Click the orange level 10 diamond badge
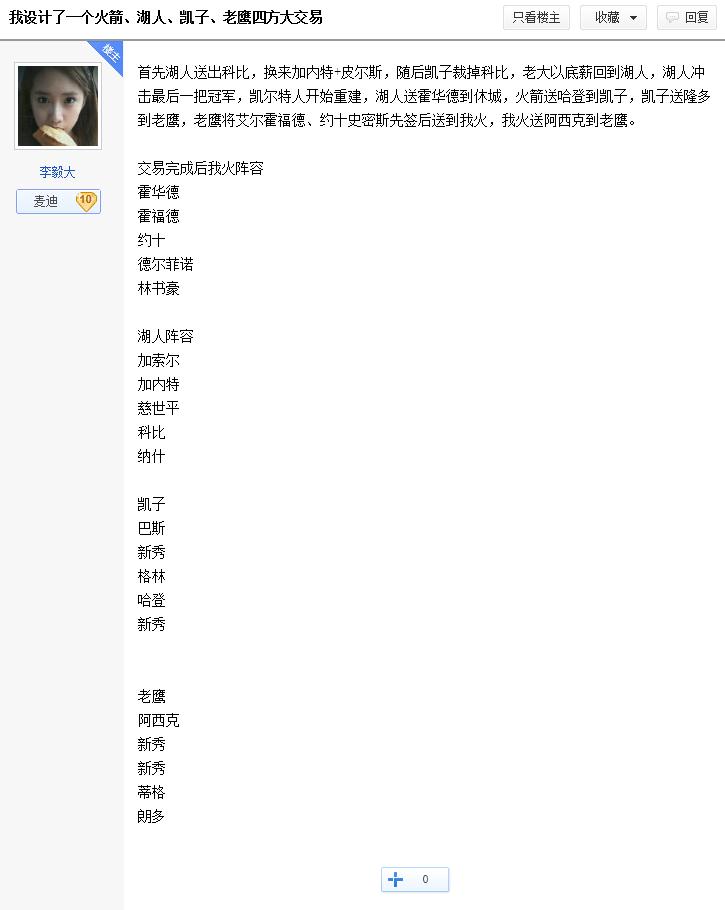Image resolution: width=725 pixels, height=910 pixels. point(86,201)
